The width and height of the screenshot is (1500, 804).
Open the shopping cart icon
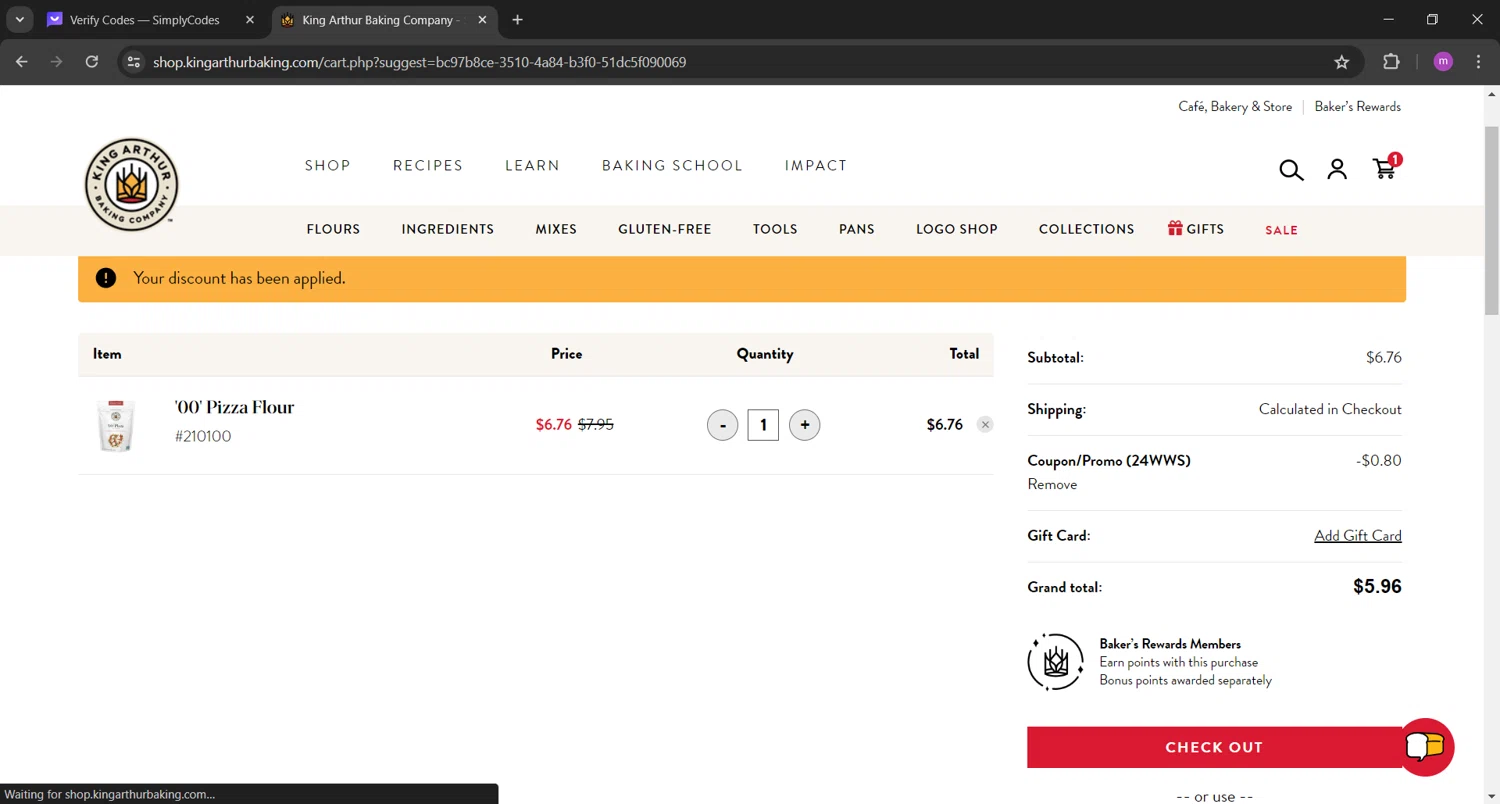[1385, 168]
